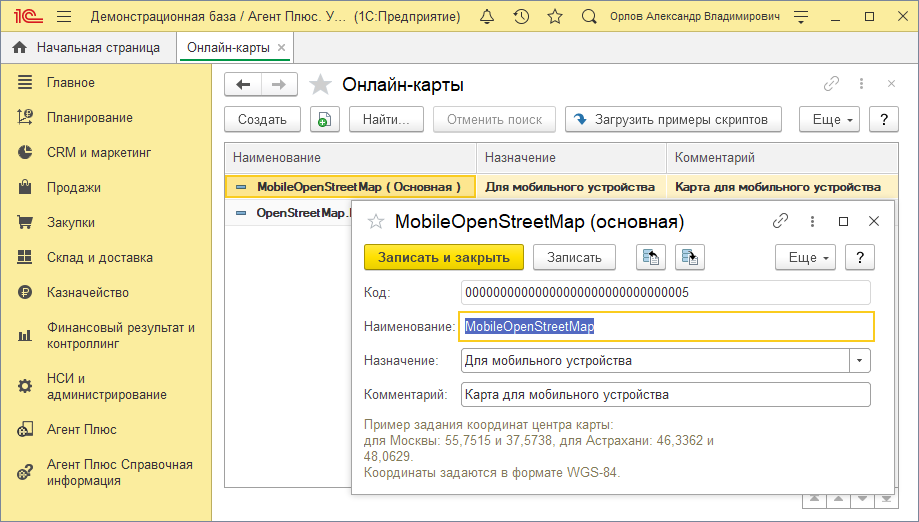Select the OpenStreetMap row in list
Screen dimensions: 919x522
(x=288, y=213)
